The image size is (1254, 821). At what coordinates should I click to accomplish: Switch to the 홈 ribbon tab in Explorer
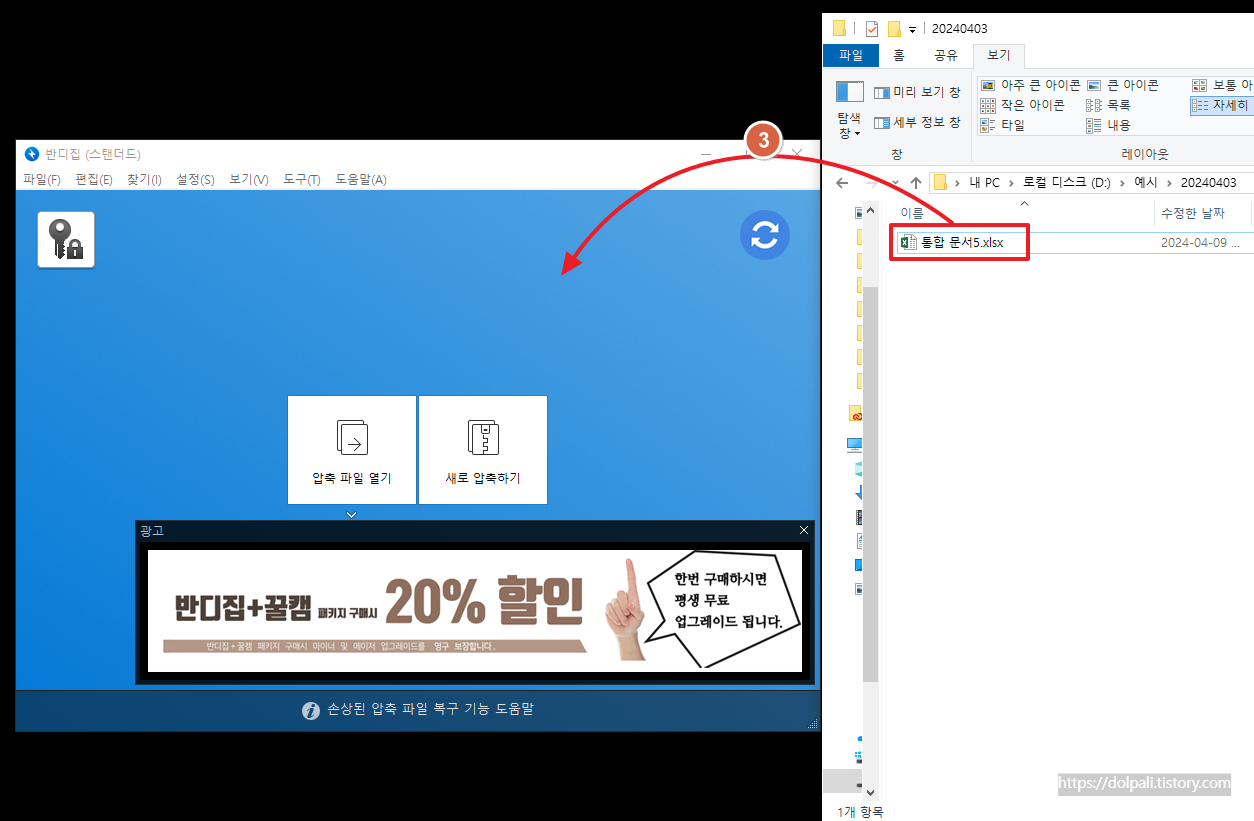point(899,56)
